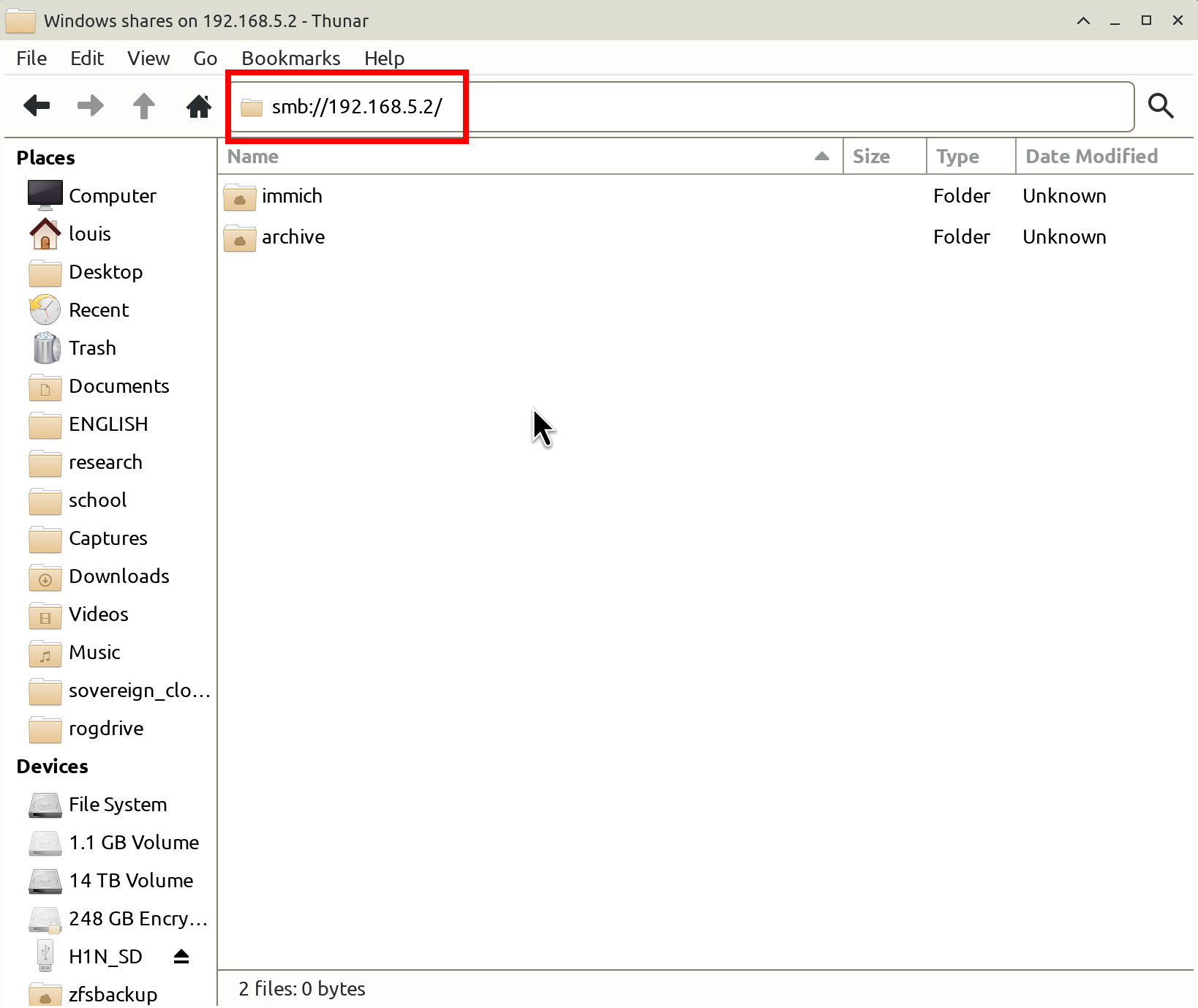Open the Go menu
The height and width of the screenshot is (1008, 1198).
[206, 59]
